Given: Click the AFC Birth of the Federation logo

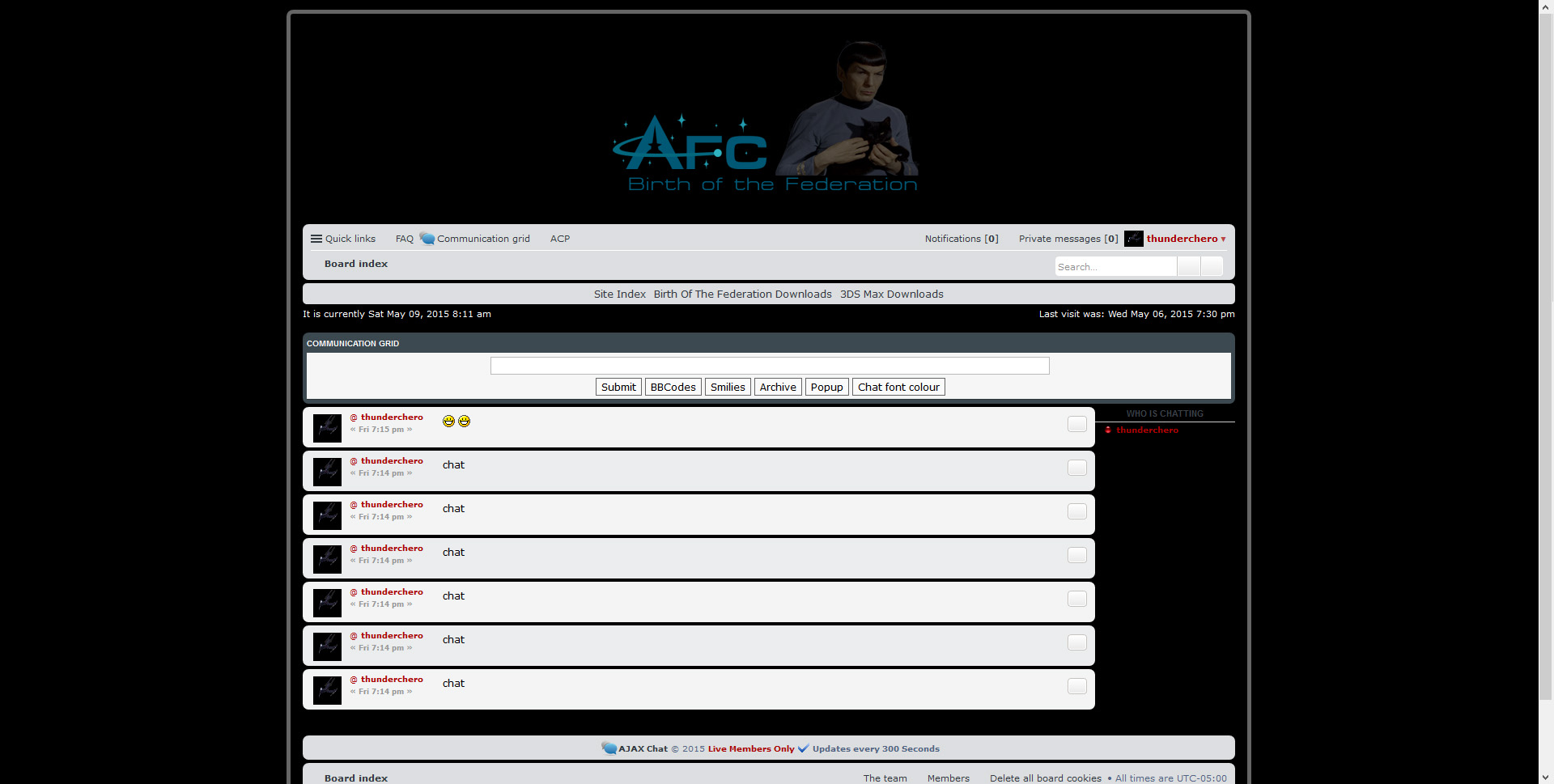Looking at the screenshot, I should tap(766, 117).
